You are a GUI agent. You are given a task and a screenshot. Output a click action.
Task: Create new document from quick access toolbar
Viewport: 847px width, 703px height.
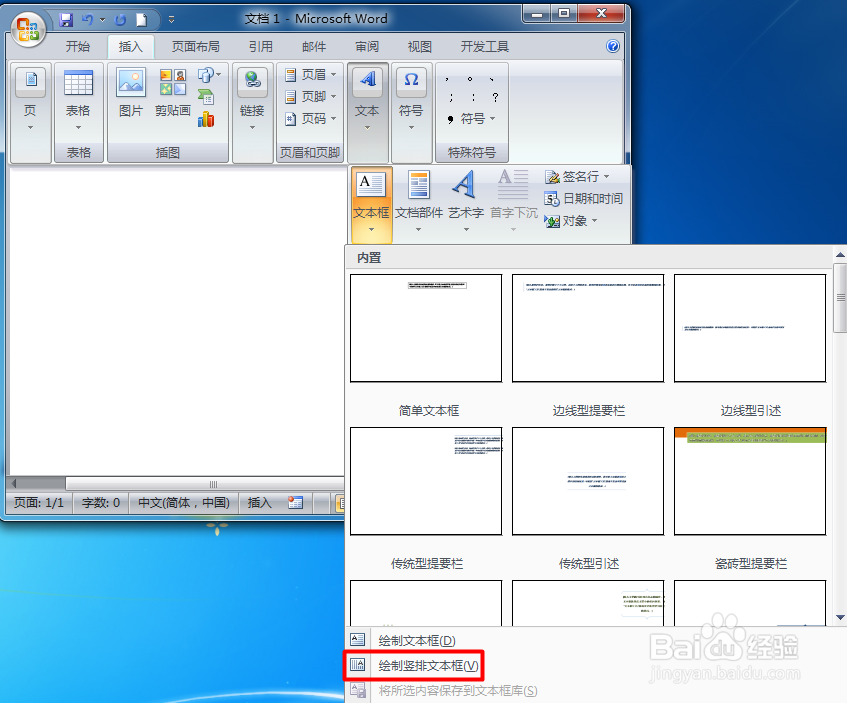click(x=142, y=20)
